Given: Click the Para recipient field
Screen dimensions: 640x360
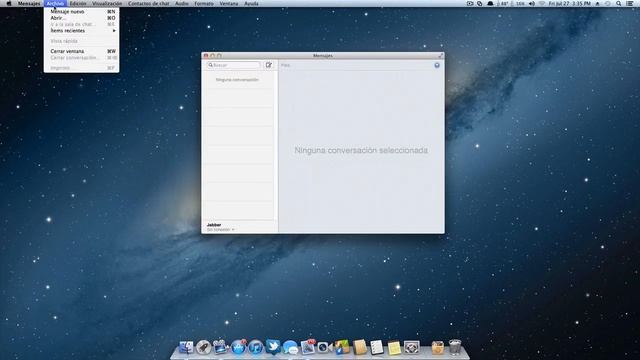Looking at the screenshot, I should tap(357, 65).
